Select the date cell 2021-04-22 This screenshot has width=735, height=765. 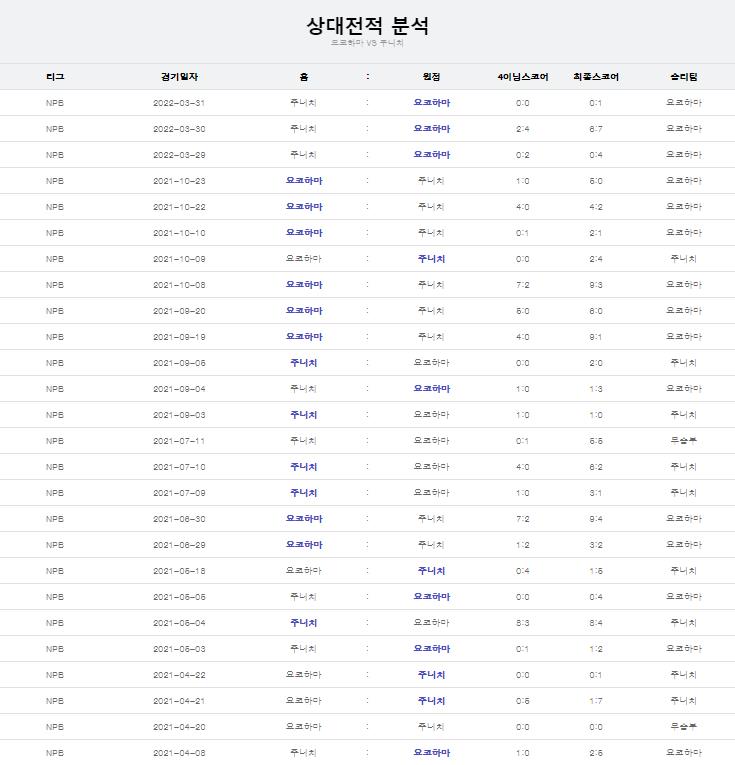[x=179, y=675]
